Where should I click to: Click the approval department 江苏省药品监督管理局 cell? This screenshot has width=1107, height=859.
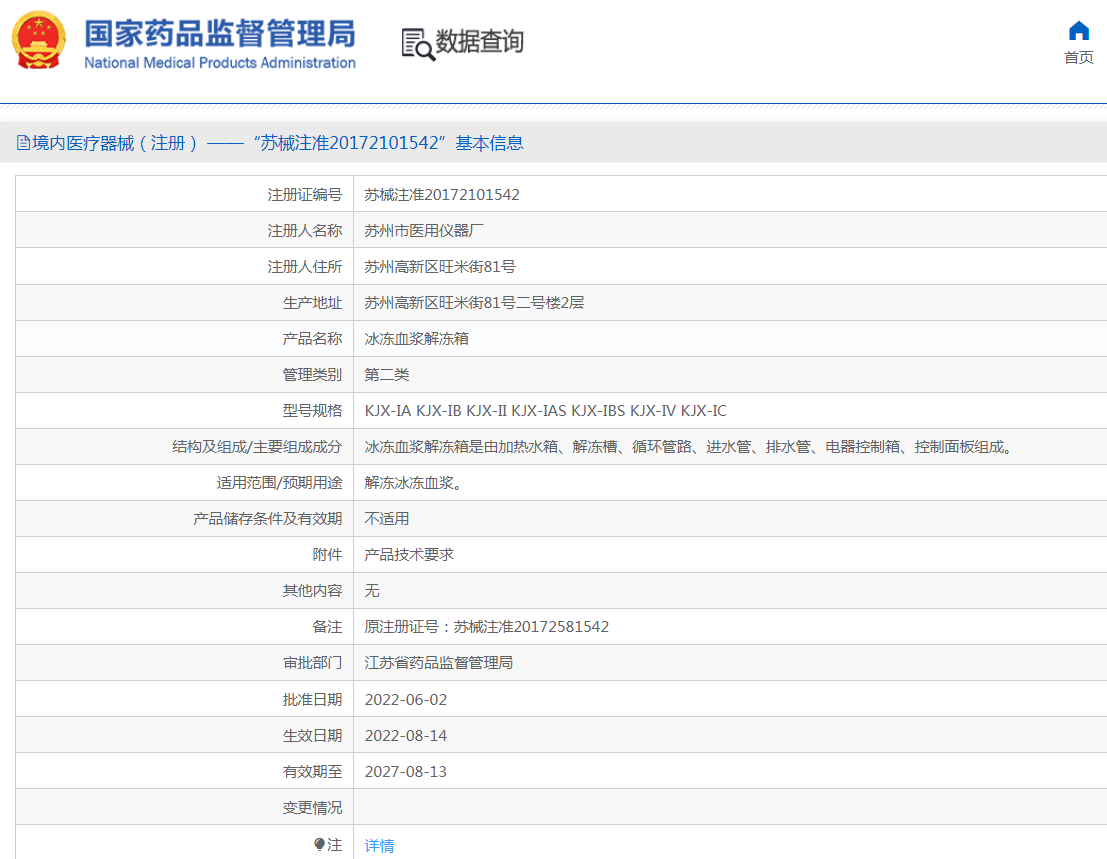coord(437,662)
